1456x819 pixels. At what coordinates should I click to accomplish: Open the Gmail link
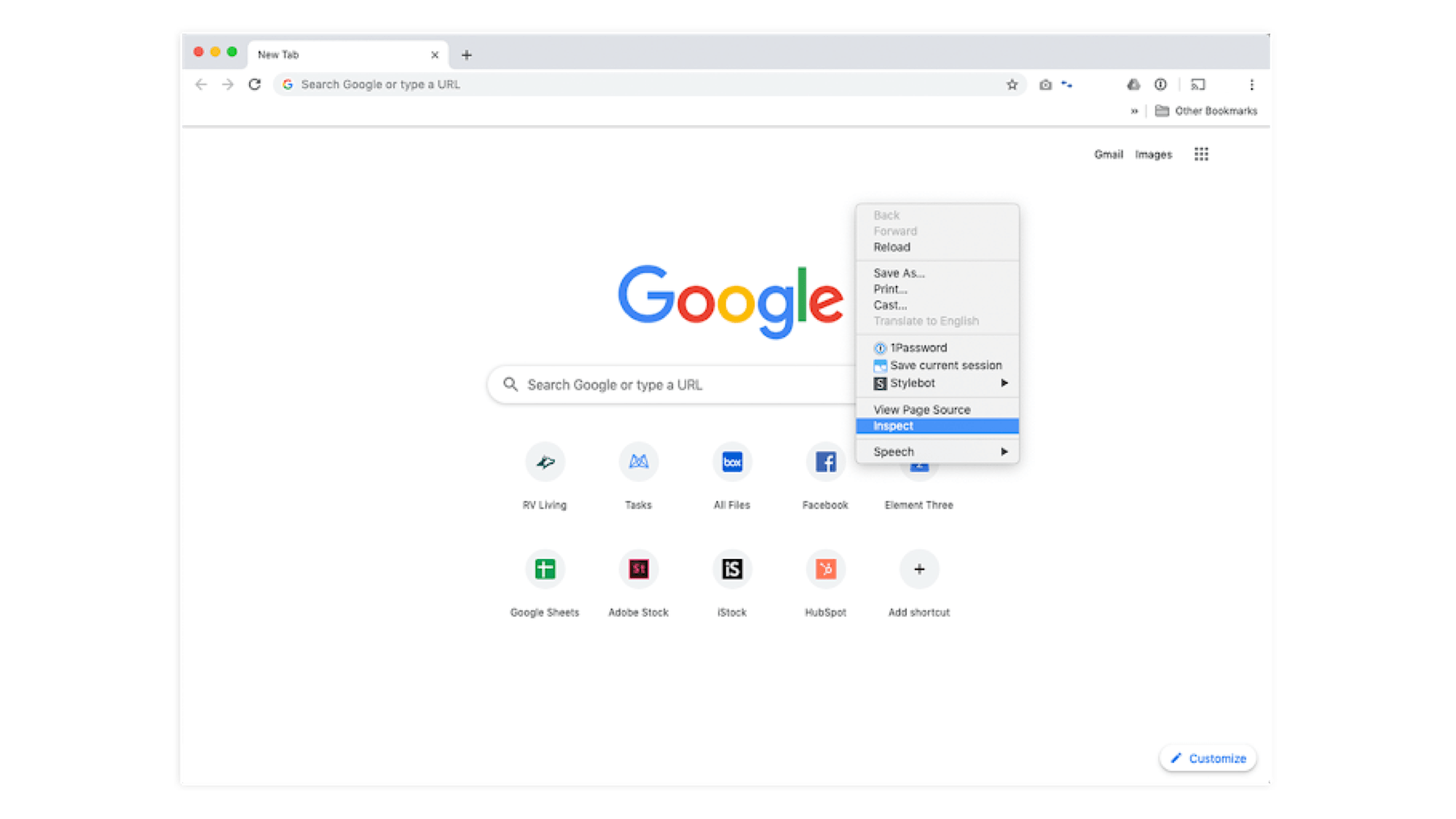pos(1108,154)
